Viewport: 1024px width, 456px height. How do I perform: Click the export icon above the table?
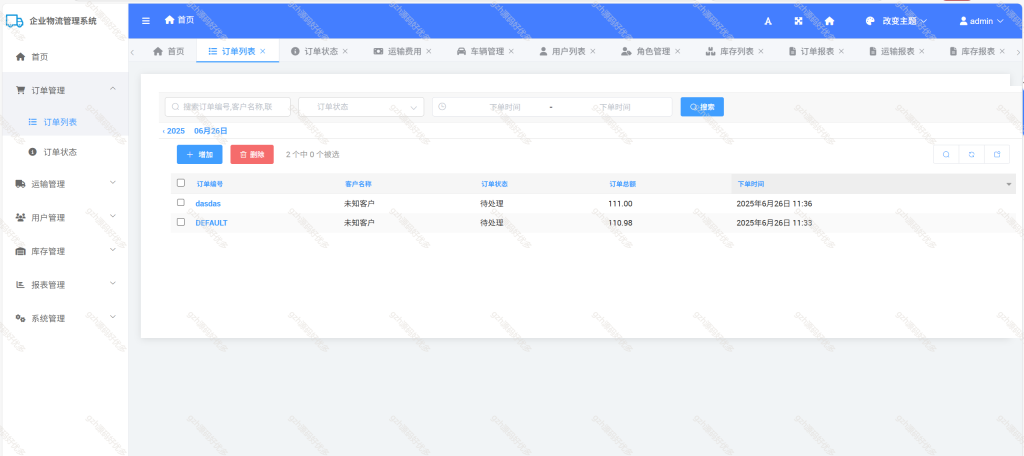click(x=997, y=154)
